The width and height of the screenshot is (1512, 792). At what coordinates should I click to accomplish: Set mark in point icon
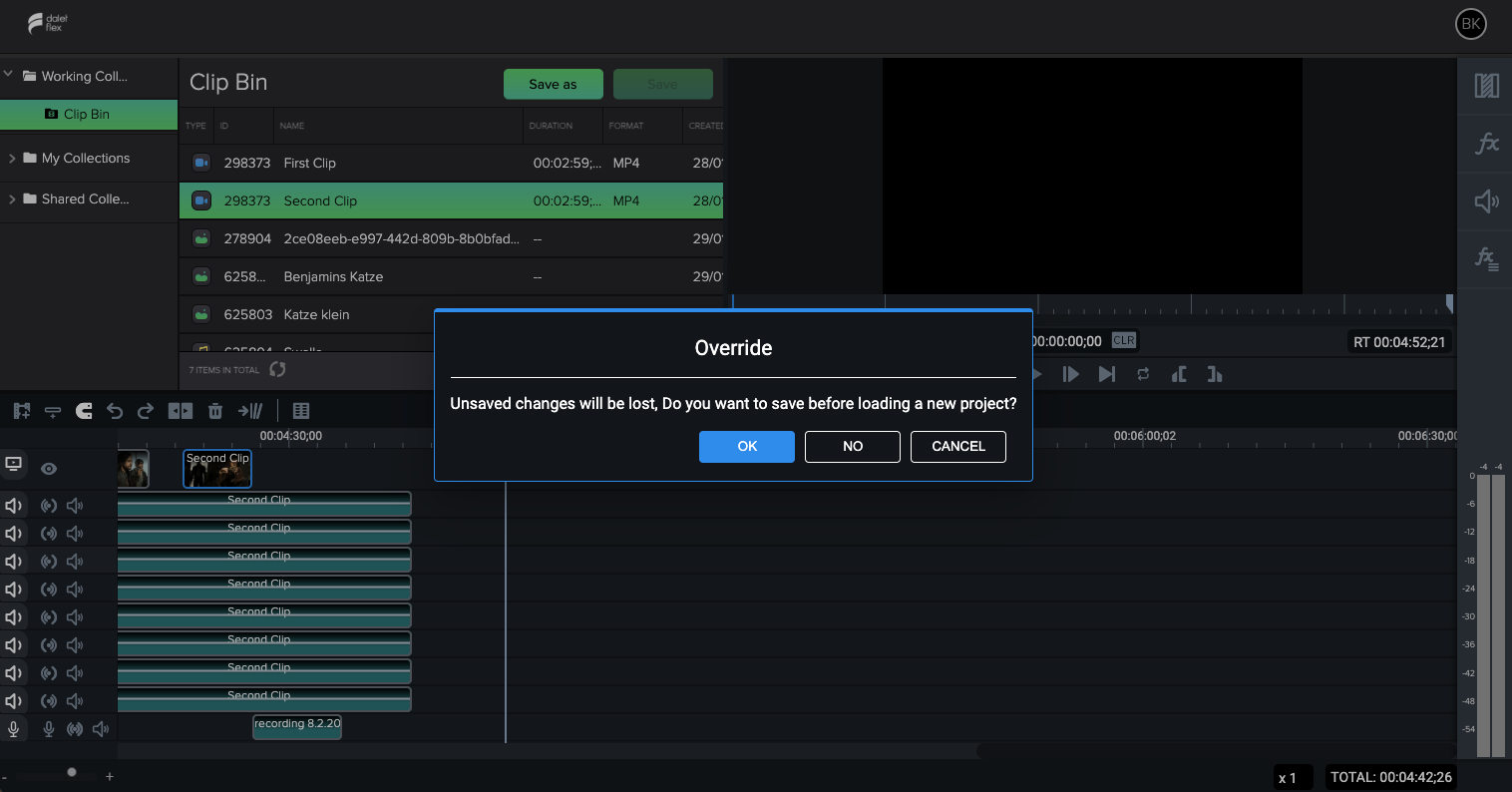(1179, 374)
